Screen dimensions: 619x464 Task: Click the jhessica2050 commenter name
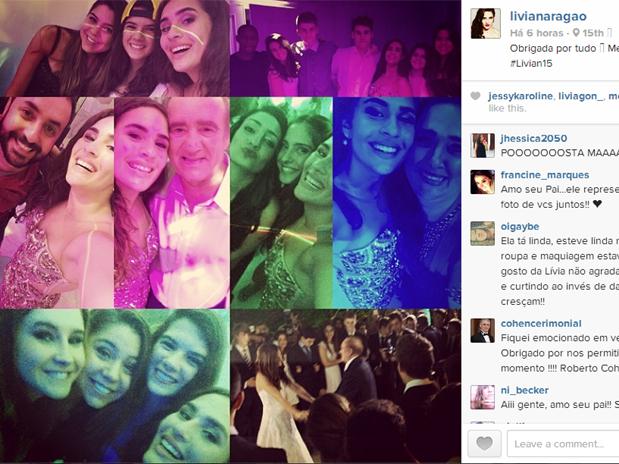534,138
